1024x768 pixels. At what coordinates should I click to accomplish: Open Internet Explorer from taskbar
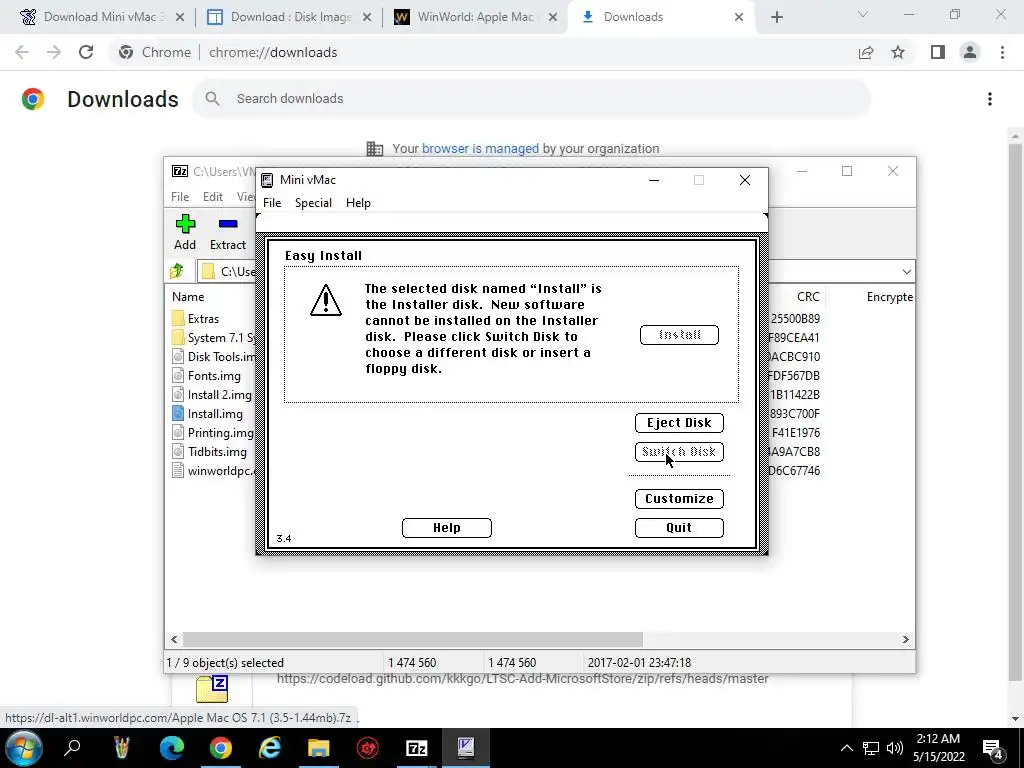(269, 748)
